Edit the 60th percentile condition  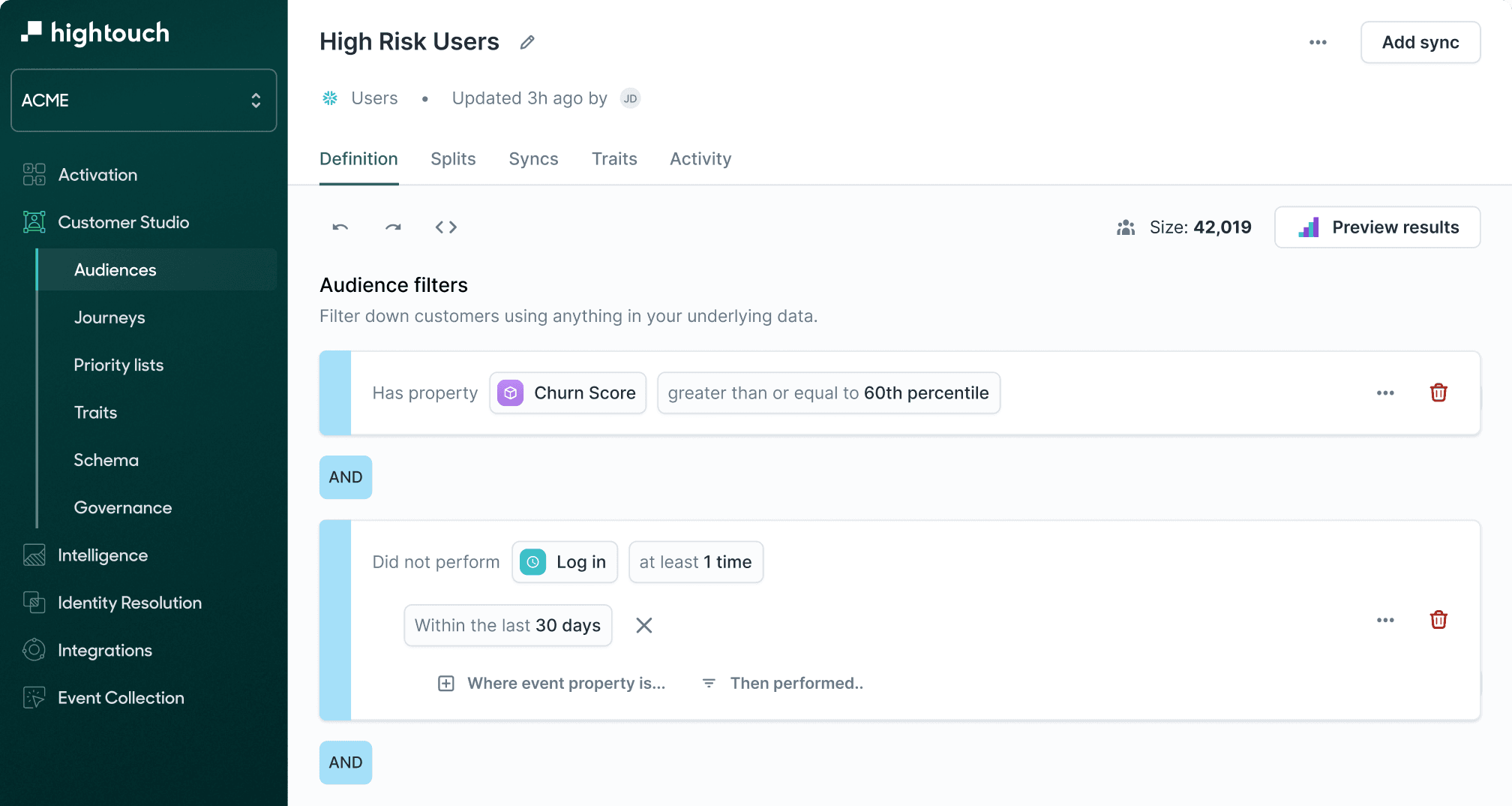point(828,392)
